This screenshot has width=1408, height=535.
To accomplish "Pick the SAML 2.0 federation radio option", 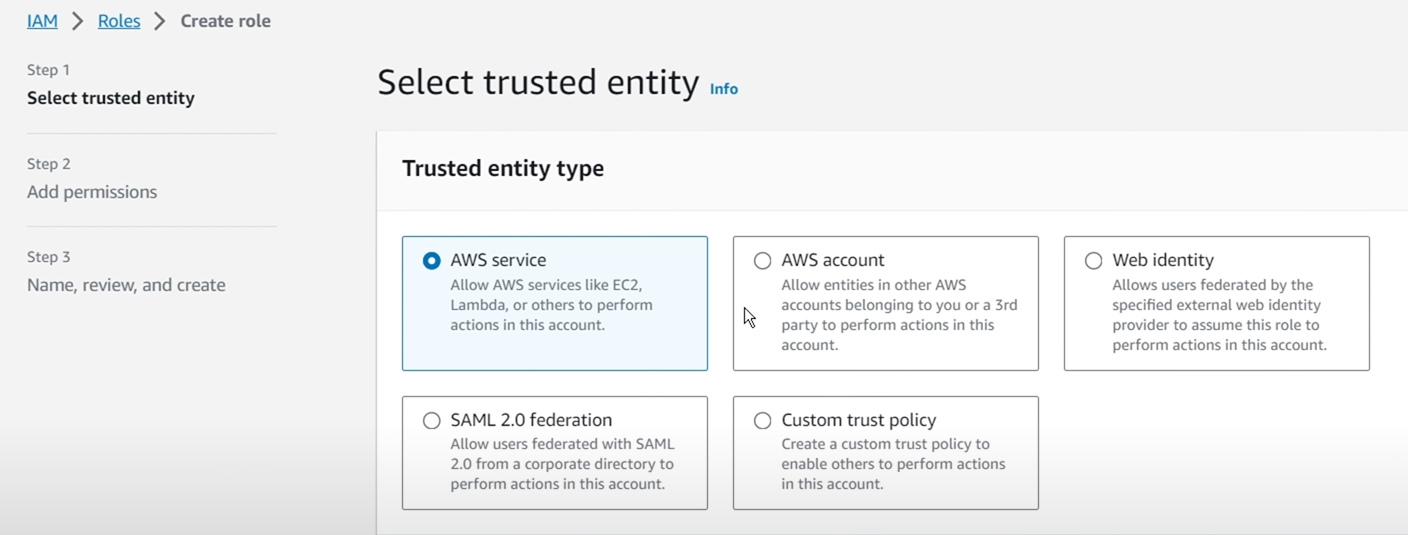I will point(431,421).
